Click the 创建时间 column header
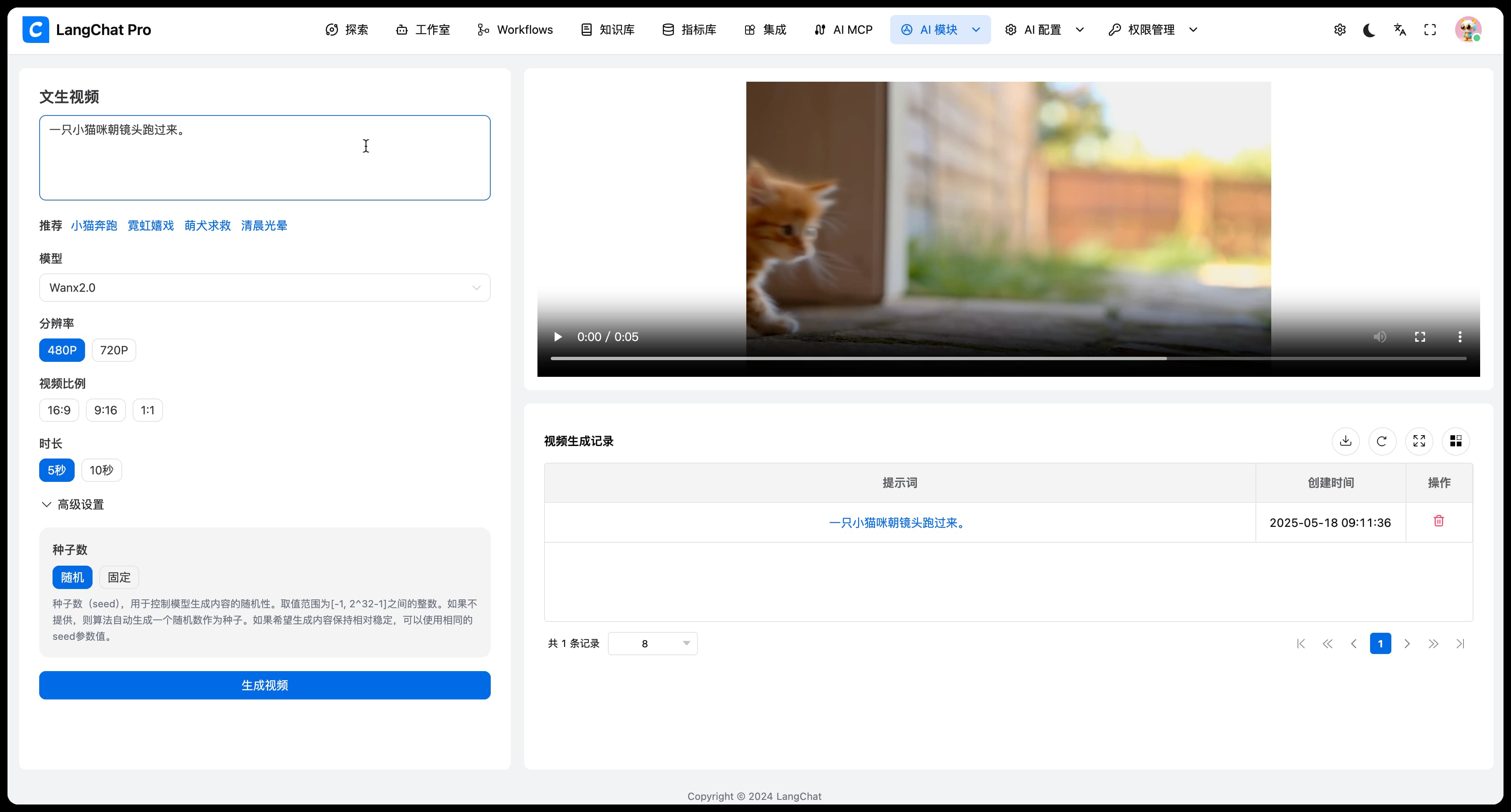The width and height of the screenshot is (1511, 812). pyautogui.click(x=1330, y=483)
